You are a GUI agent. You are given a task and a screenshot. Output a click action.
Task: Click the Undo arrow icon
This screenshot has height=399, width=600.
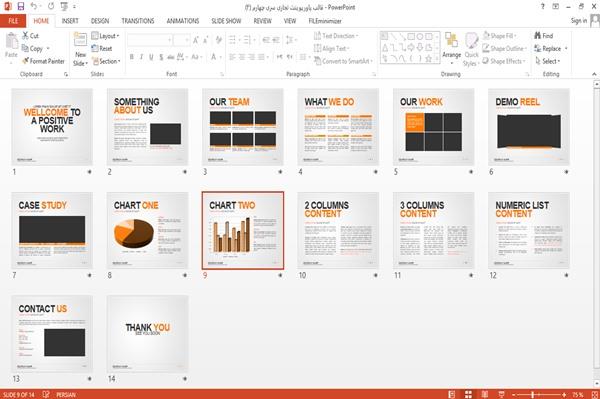pos(34,7)
